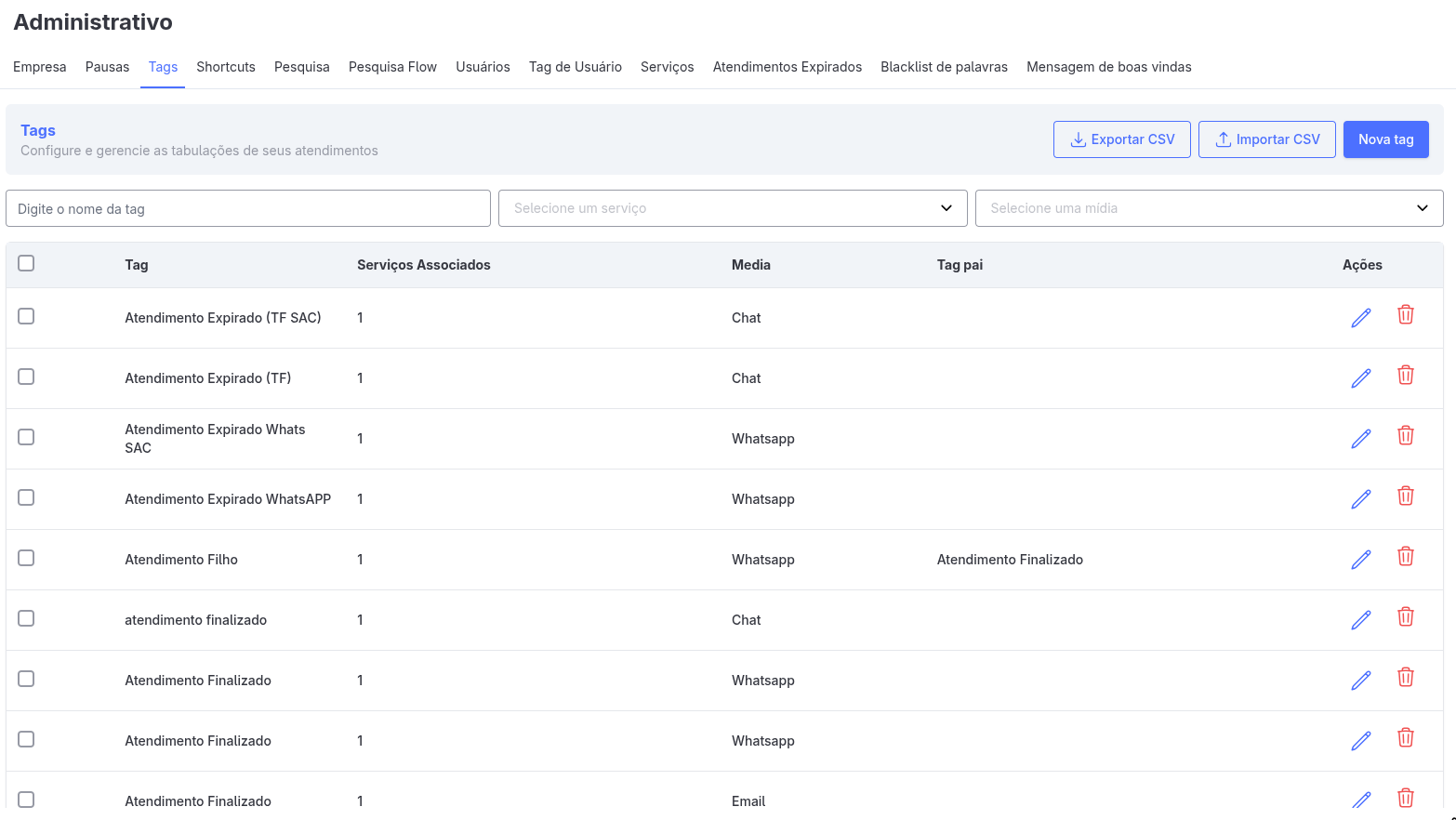Check the Atendimento Expirado (TF SAC) row
1456x820 pixels.
[26, 316]
